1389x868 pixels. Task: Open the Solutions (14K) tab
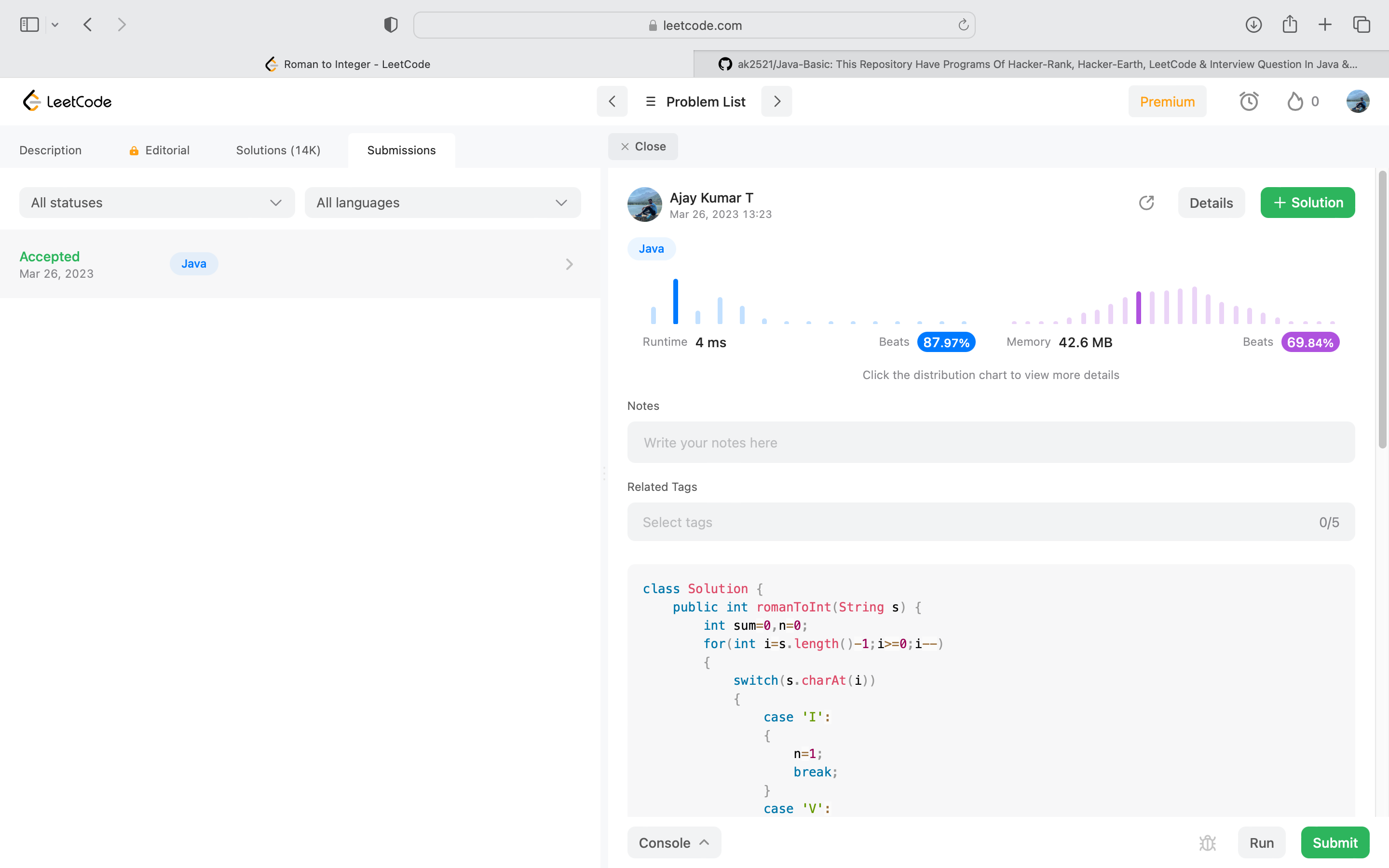(x=278, y=150)
